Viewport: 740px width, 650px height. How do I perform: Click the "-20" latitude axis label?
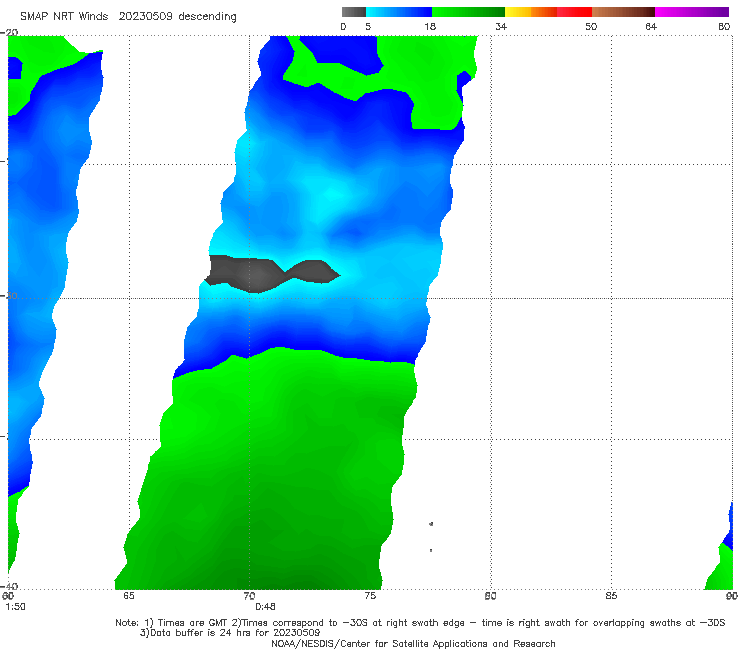[9, 32]
